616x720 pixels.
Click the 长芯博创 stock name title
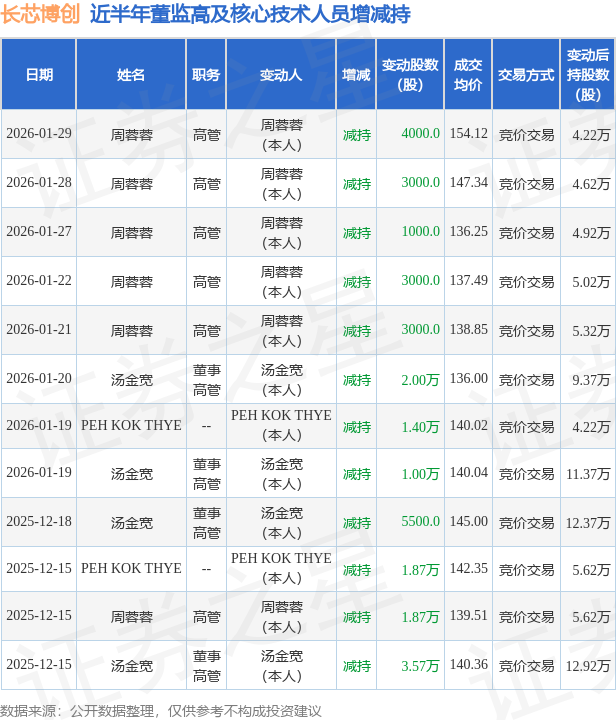[40, 14]
